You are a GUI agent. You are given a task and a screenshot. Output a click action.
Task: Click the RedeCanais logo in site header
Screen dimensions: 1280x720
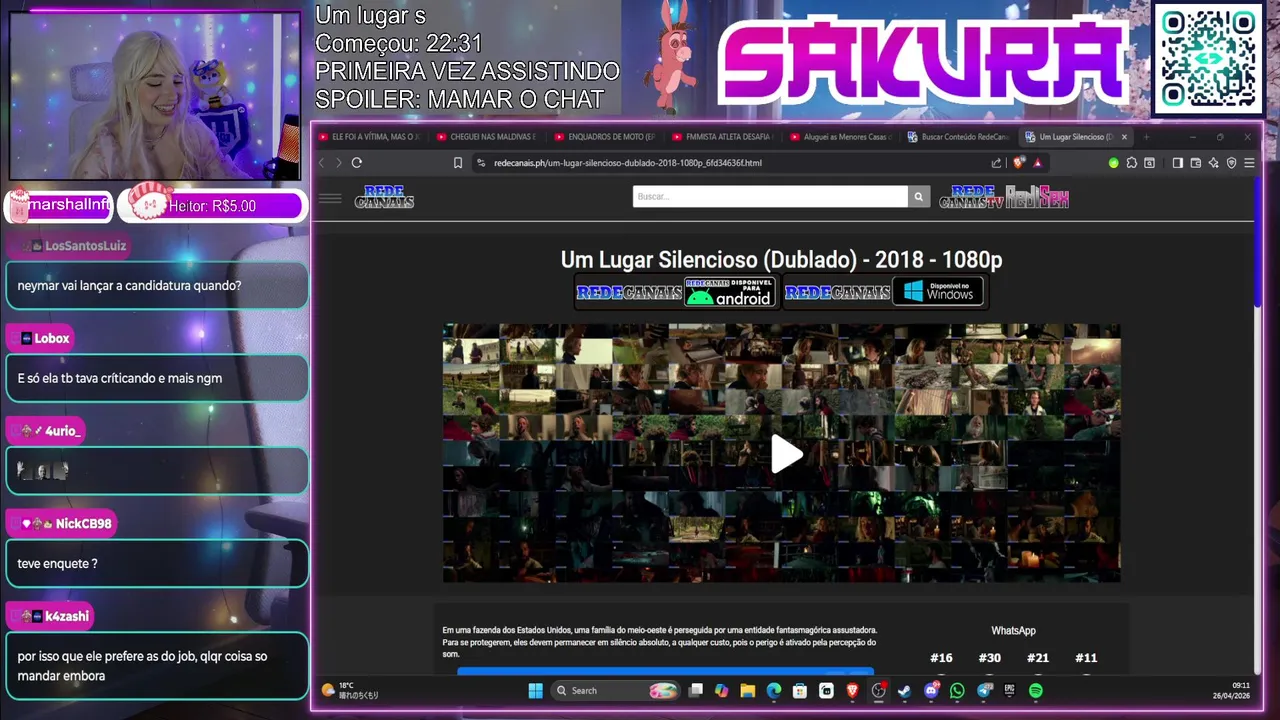[x=384, y=197]
